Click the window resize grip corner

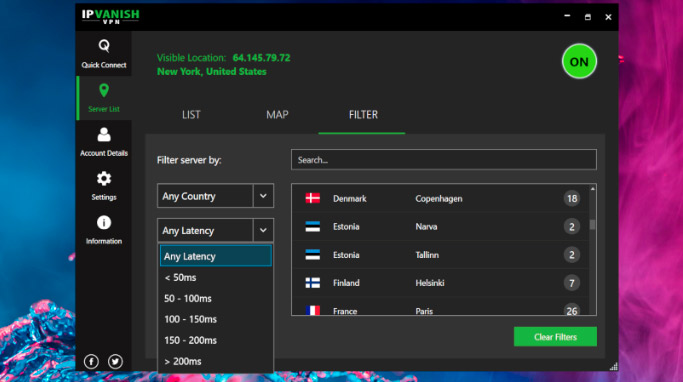tap(614, 367)
